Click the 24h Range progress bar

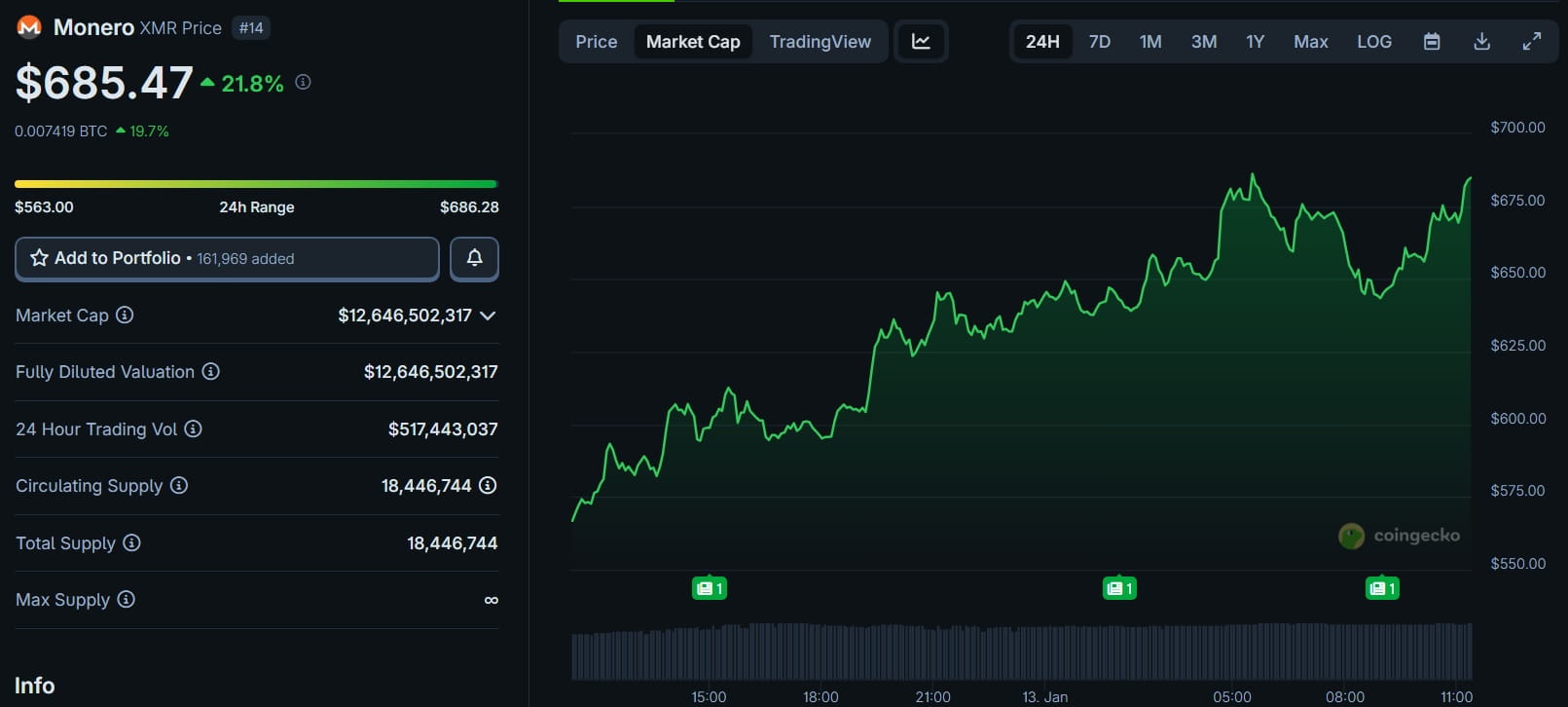pos(256,184)
